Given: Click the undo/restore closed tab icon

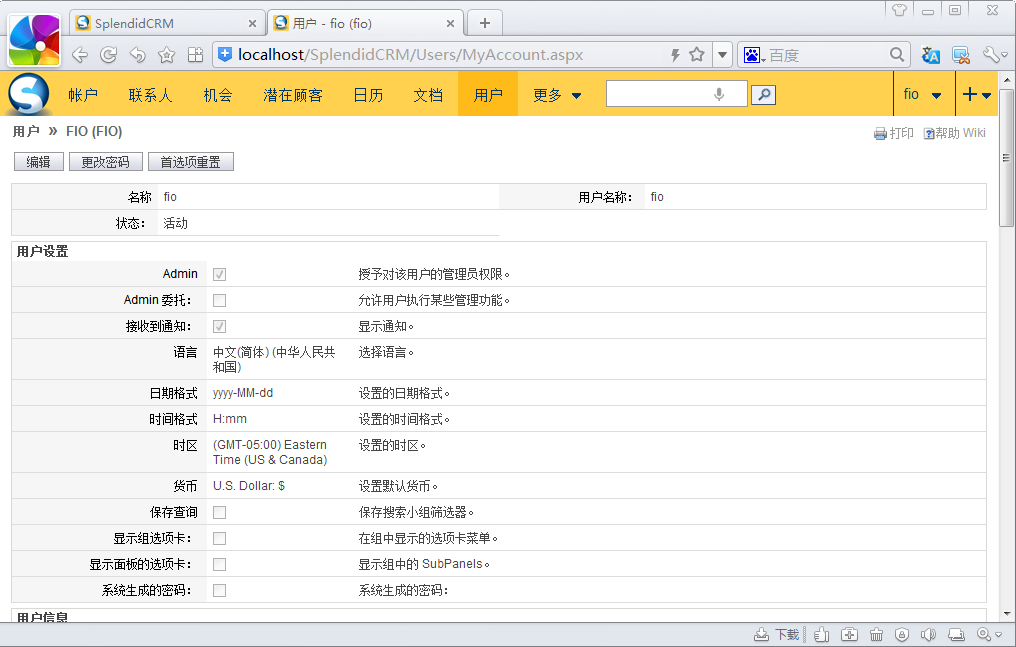Looking at the screenshot, I should 137,55.
